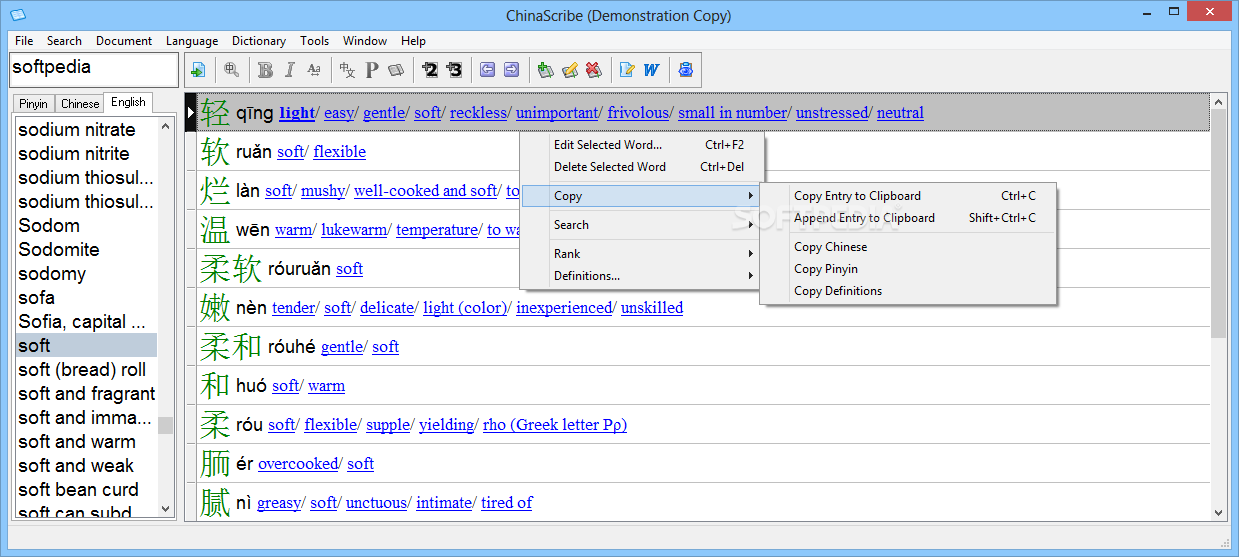Click the +2 toolbar icon
1239x557 pixels.
click(x=430, y=70)
